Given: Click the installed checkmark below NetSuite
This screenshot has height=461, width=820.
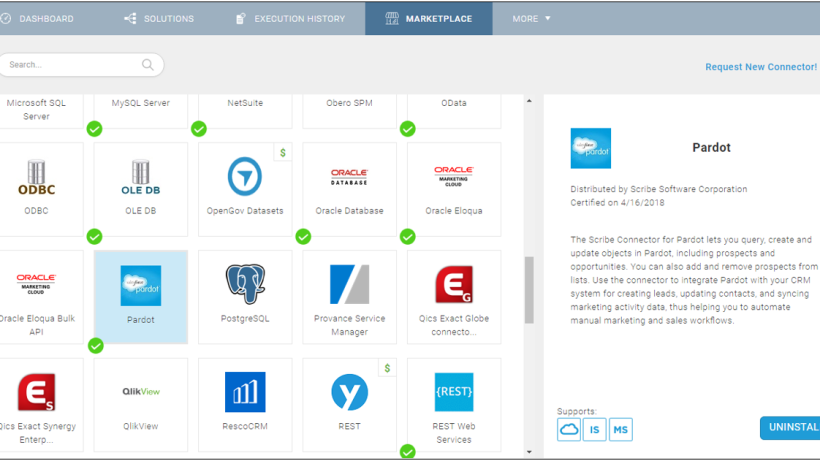Looking at the screenshot, I should [x=199, y=129].
